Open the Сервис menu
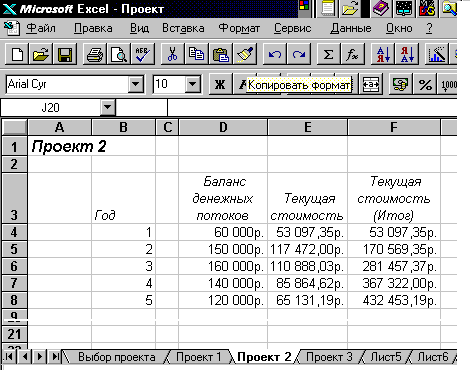470x370 pixels. [x=293, y=28]
